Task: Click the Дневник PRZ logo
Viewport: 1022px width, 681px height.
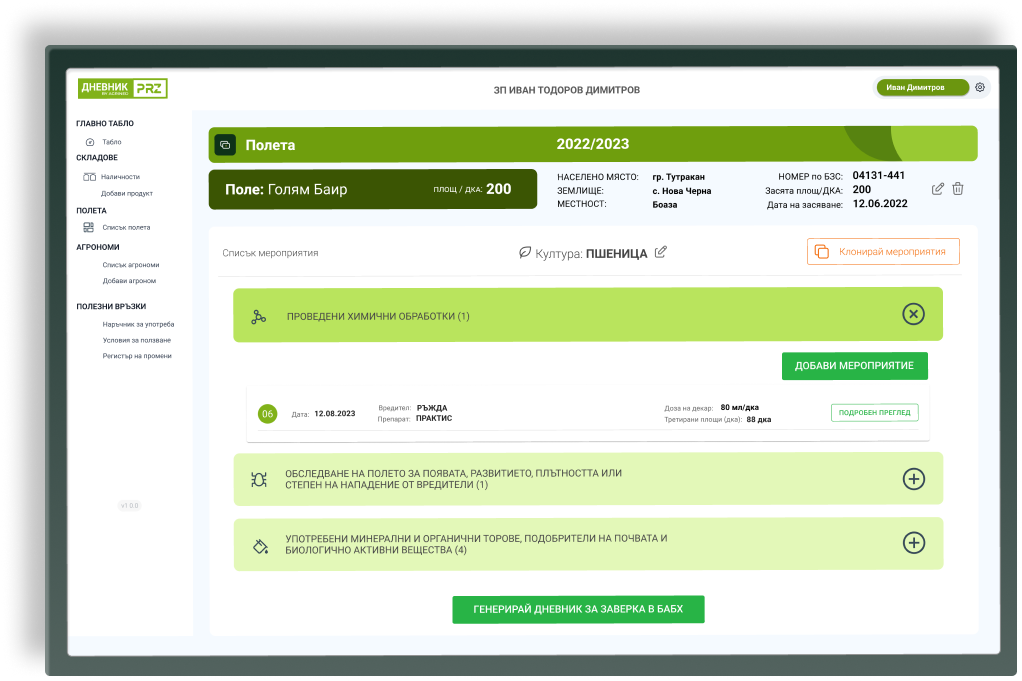Action: [123, 88]
